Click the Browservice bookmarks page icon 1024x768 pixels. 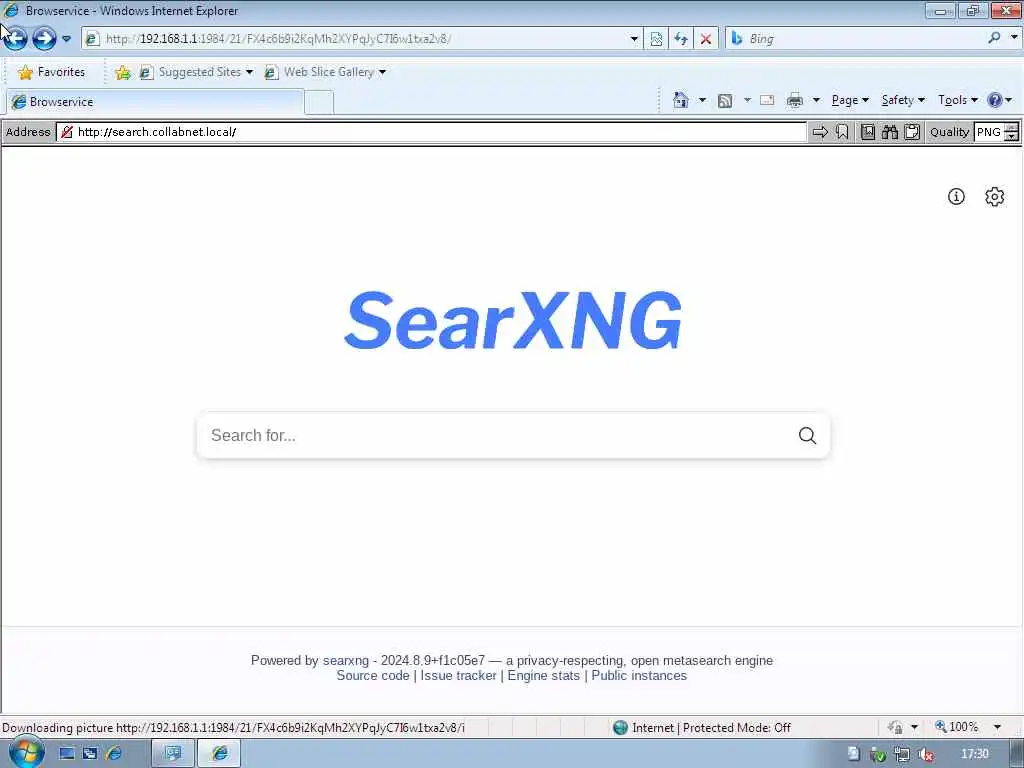pos(867,132)
